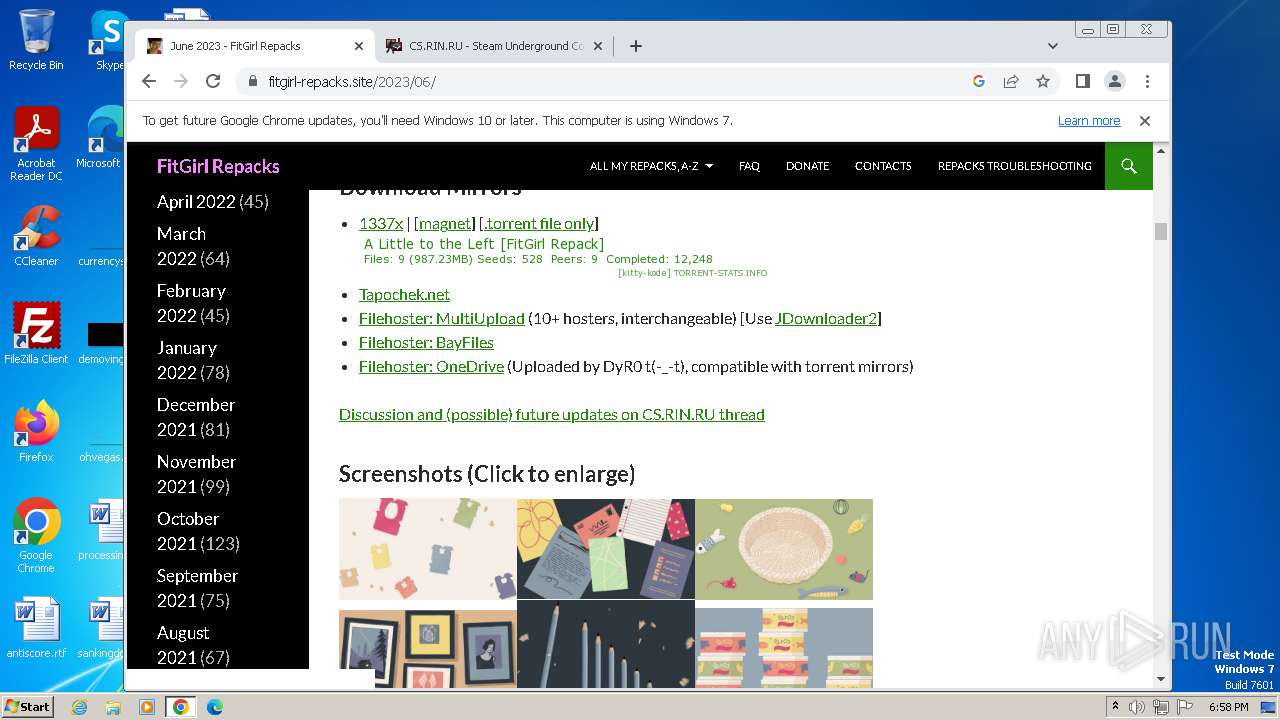
Task: Open the September 2021 archive
Action: point(197,588)
